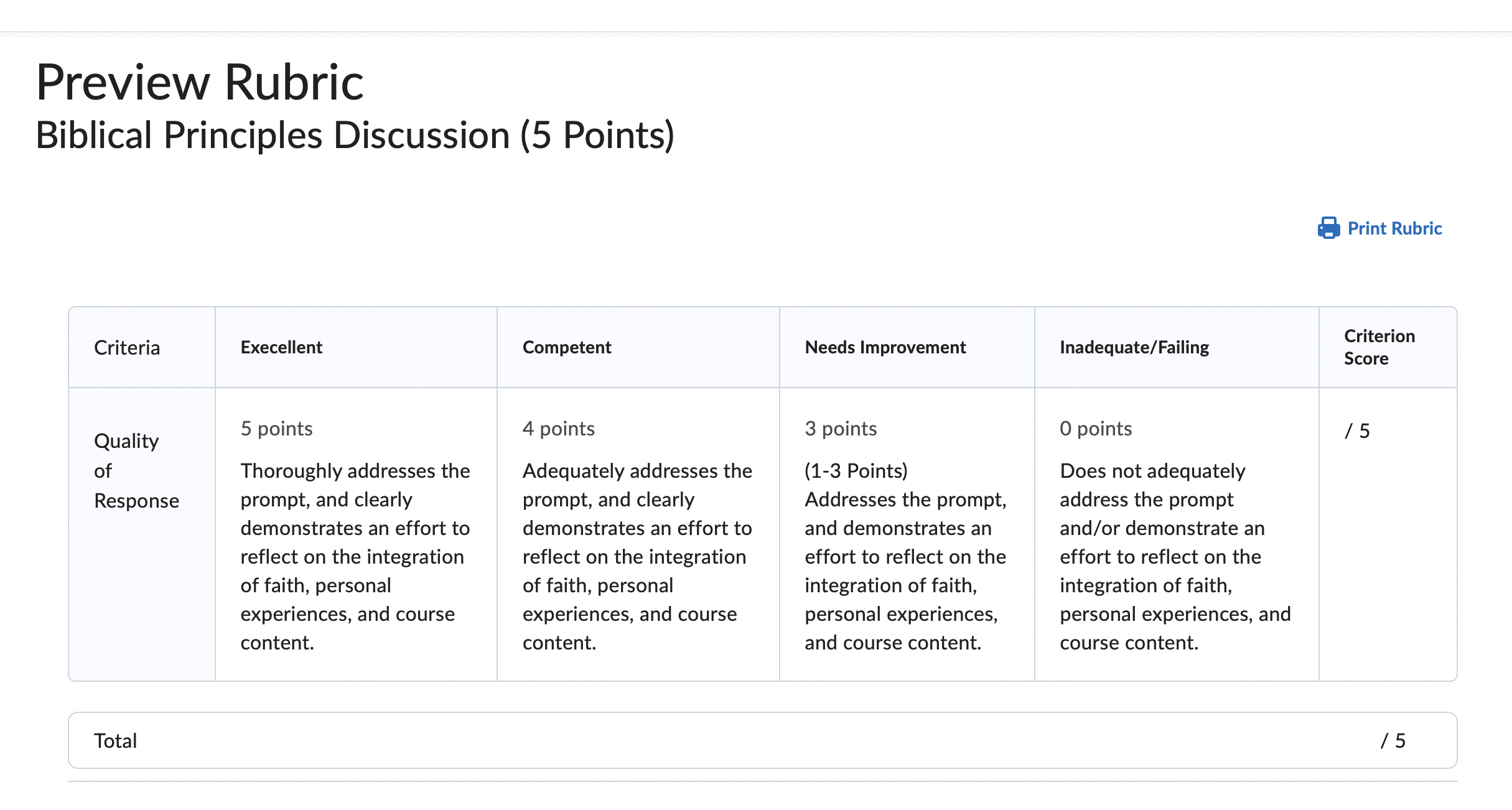Choose the 4 points Competent level
The width and height of the screenshot is (1512, 810).
(x=559, y=429)
